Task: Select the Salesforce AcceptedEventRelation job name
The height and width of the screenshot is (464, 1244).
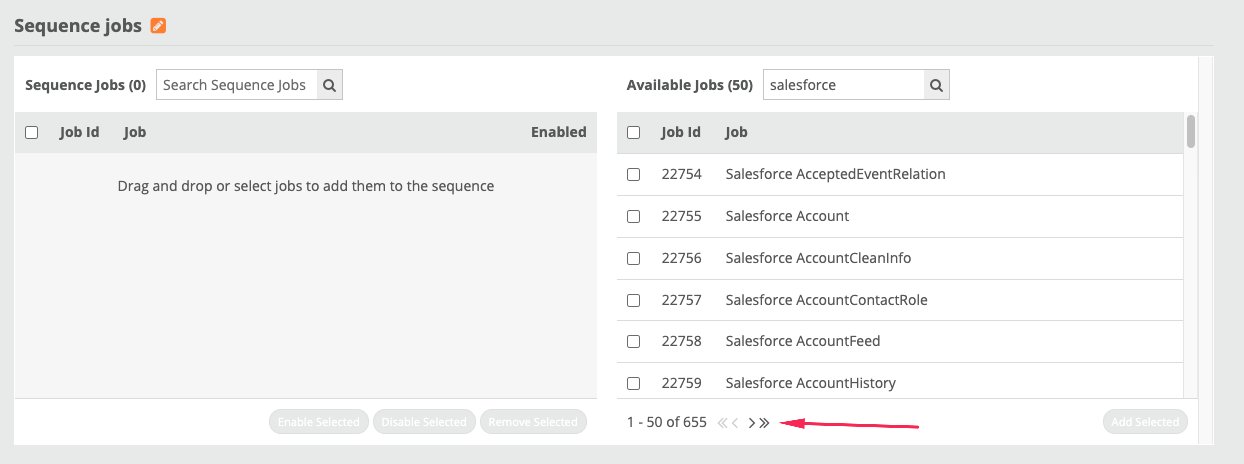Action: point(836,174)
